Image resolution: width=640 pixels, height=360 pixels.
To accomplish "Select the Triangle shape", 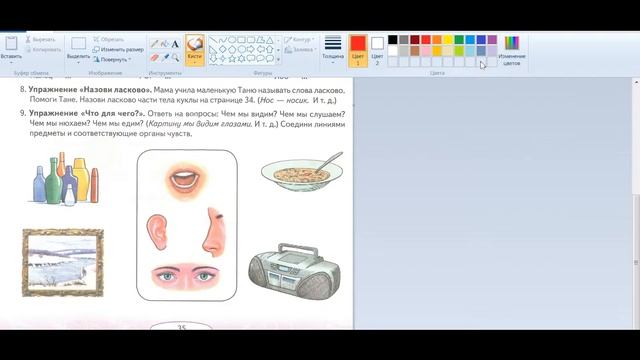I will tap(269, 40).
